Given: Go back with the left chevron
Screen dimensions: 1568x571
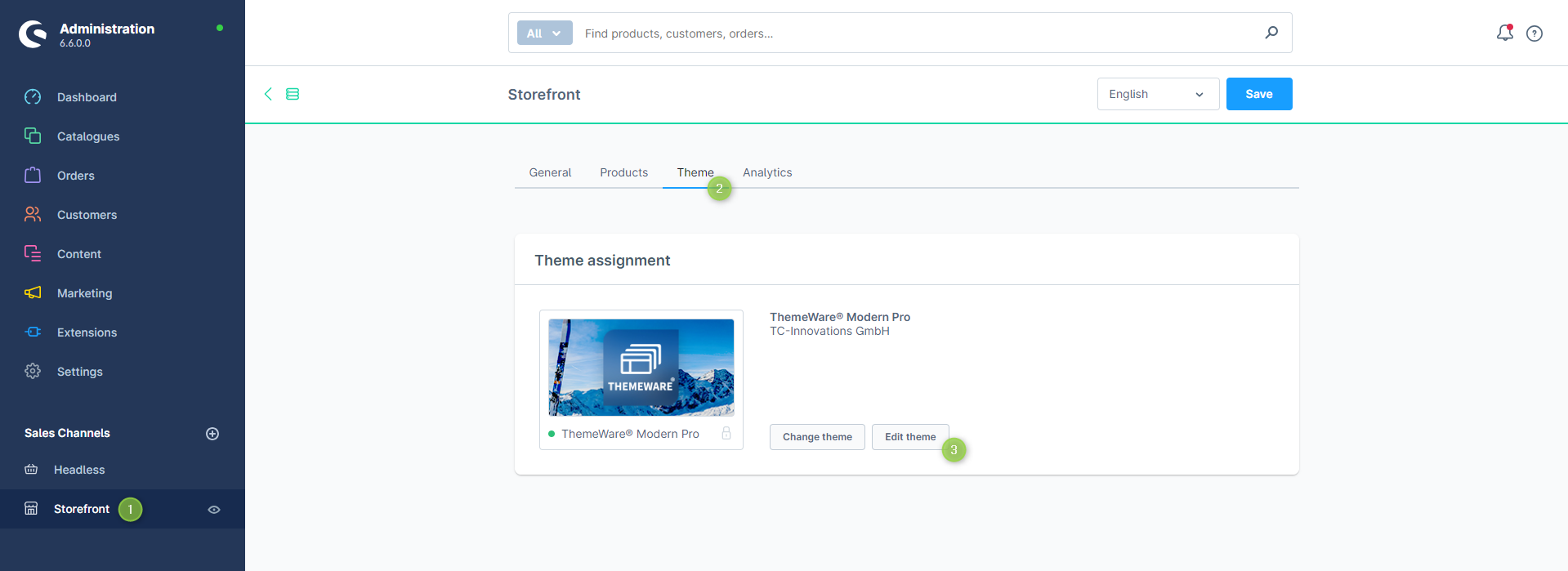Looking at the screenshot, I should pos(268,94).
